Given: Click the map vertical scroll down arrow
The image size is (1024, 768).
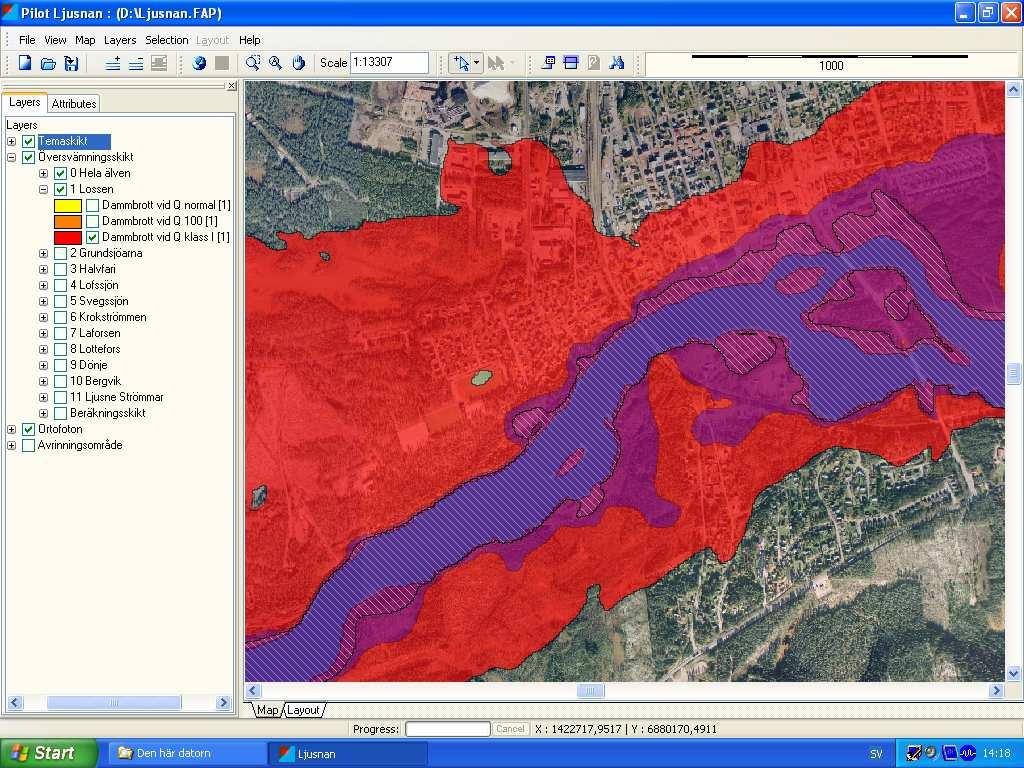Looking at the screenshot, I should tap(1014, 673).
